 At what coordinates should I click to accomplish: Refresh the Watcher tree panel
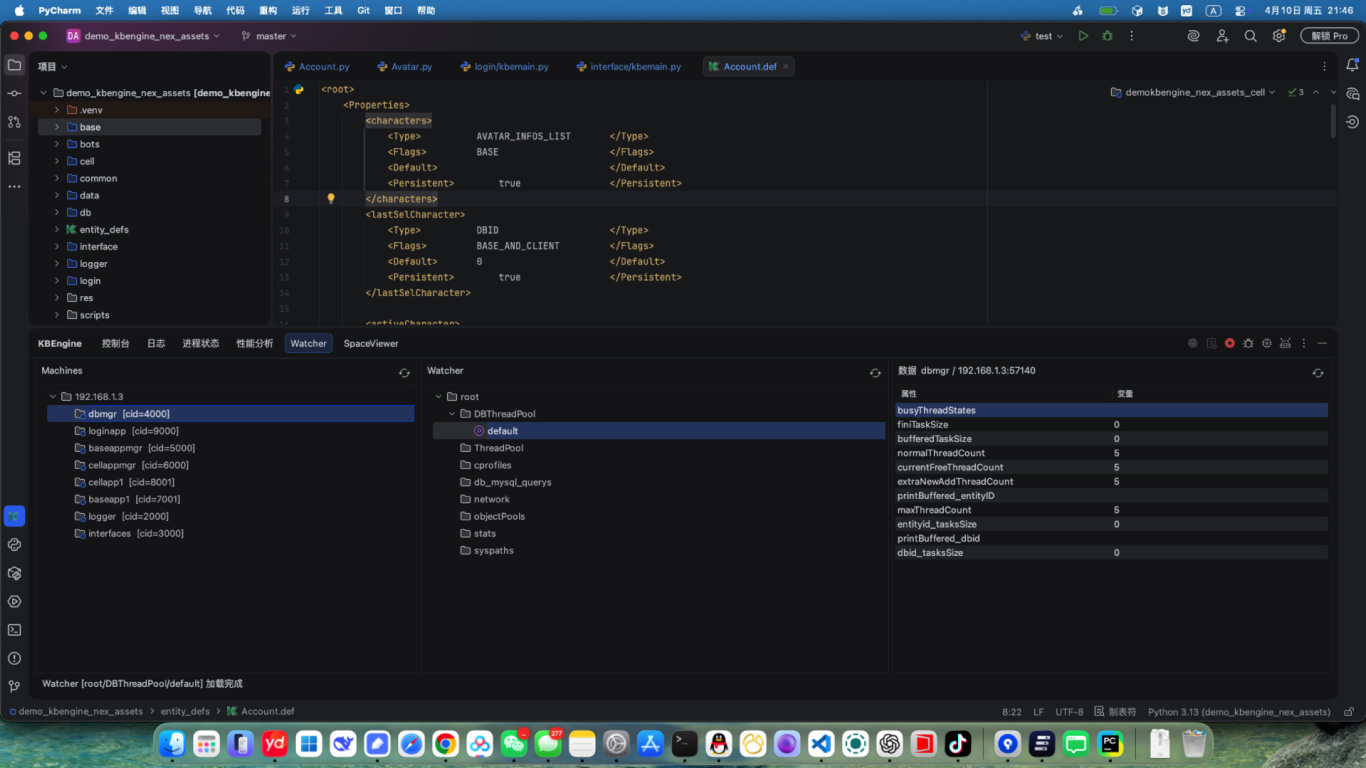(x=875, y=372)
